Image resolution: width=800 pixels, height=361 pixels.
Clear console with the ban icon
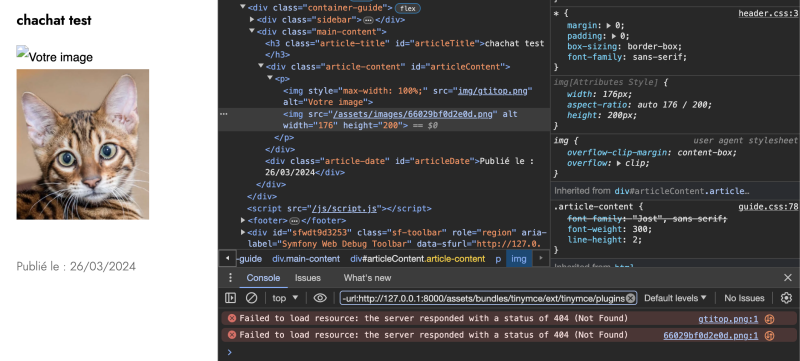coord(252,298)
